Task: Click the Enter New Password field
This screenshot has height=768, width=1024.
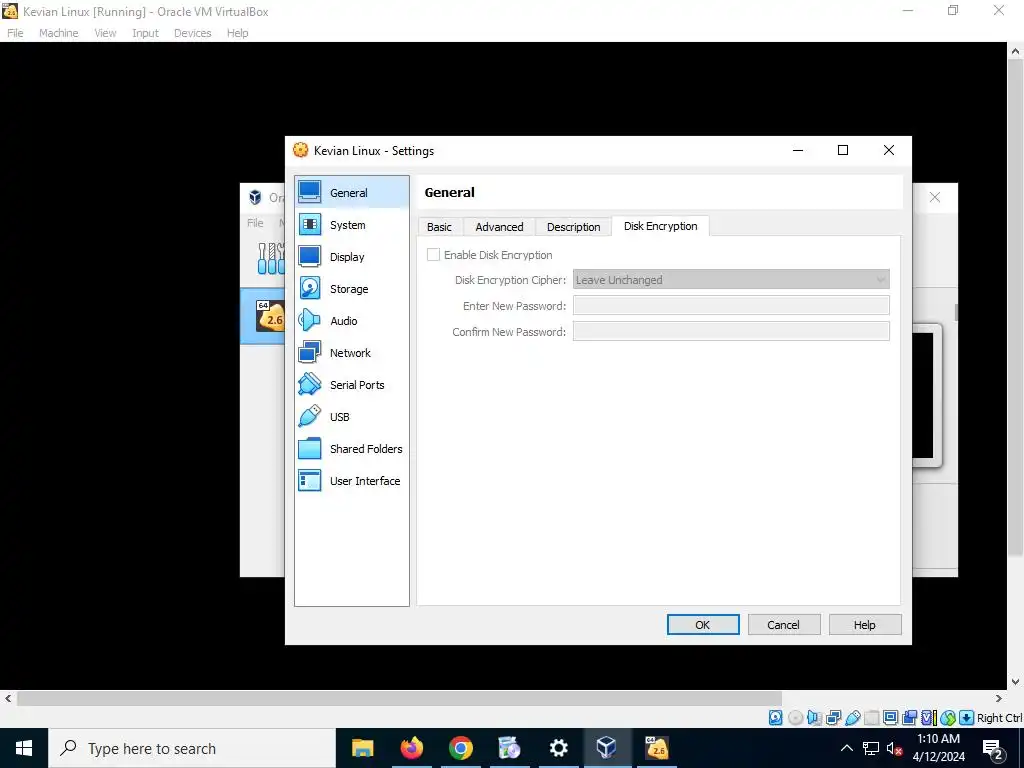Action: tap(731, 306)
